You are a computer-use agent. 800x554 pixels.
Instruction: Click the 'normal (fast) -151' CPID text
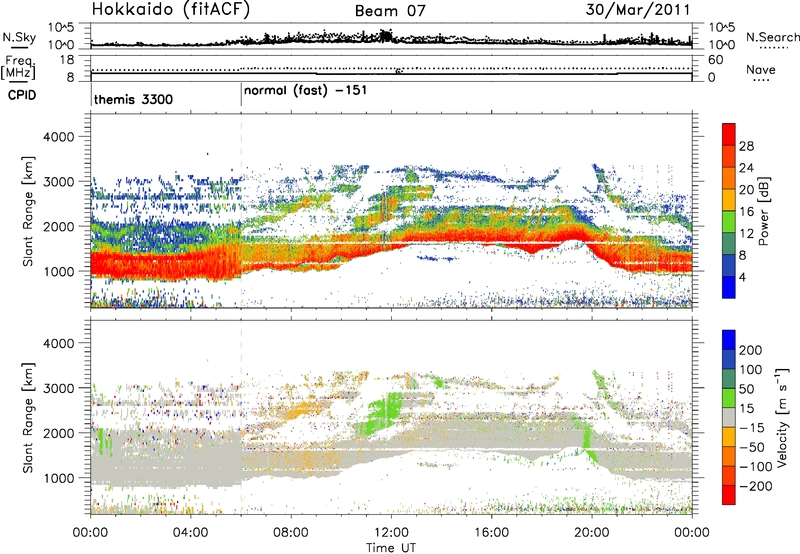point(305,91)
